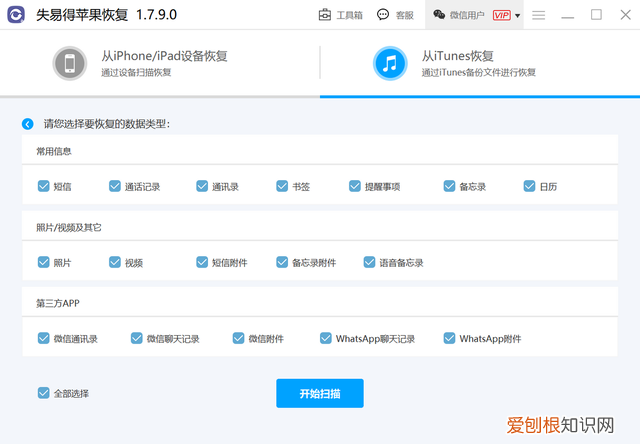640x444 pixels.
Task: Close the application window
Action: coord(625,15)
